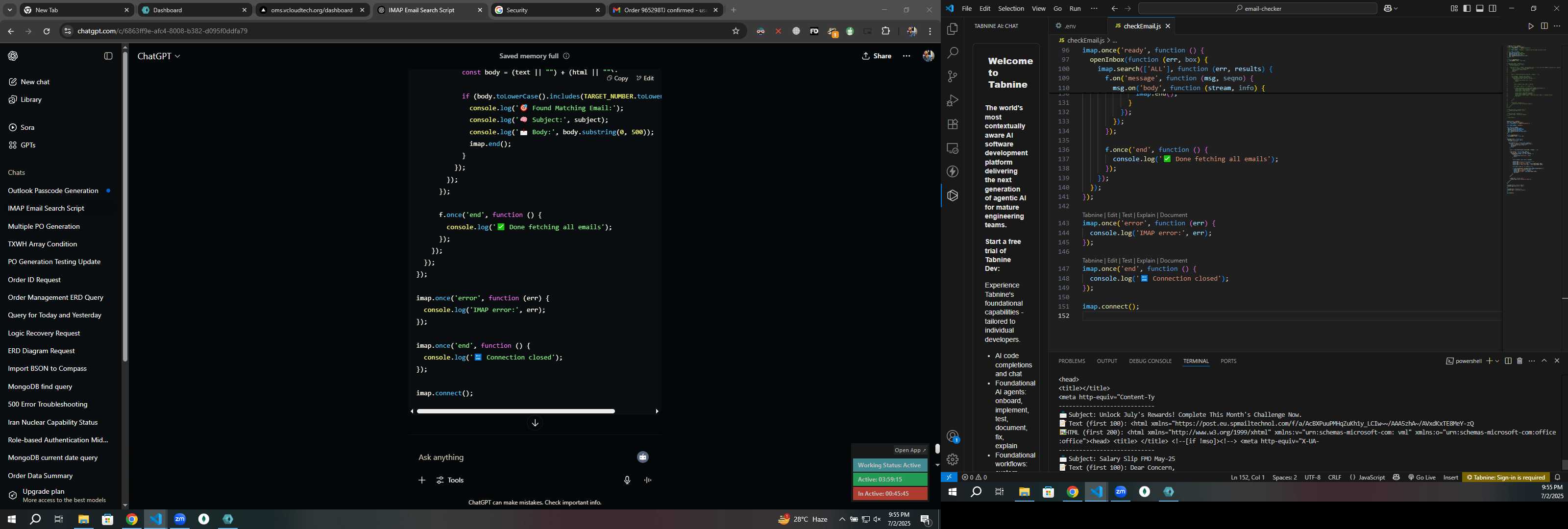Edit the code block in ChatGPT
1568x529 pixels.
(x=645, y=78)
